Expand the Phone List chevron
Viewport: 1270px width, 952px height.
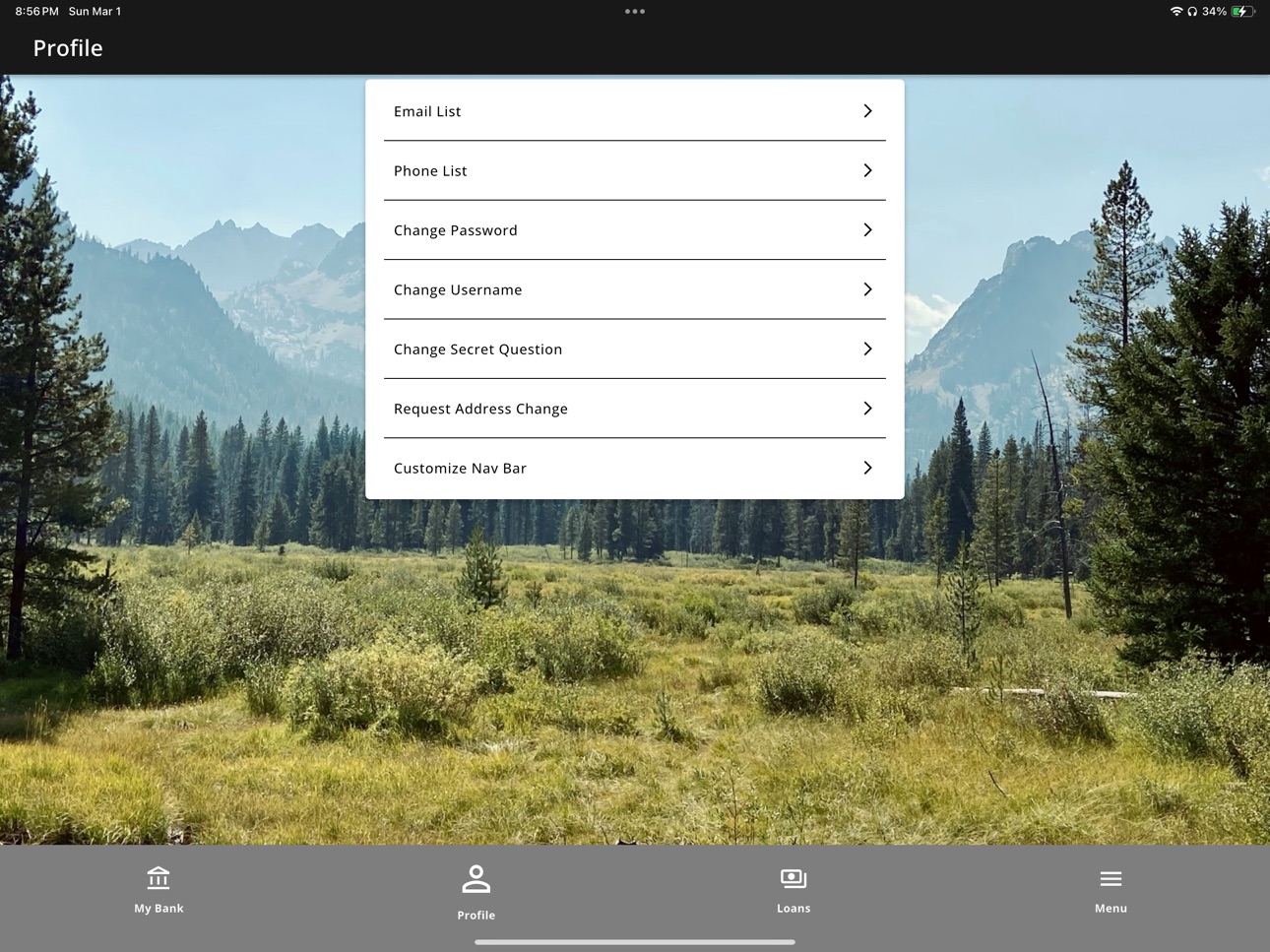pyautogui.click(x=867, y=170)
